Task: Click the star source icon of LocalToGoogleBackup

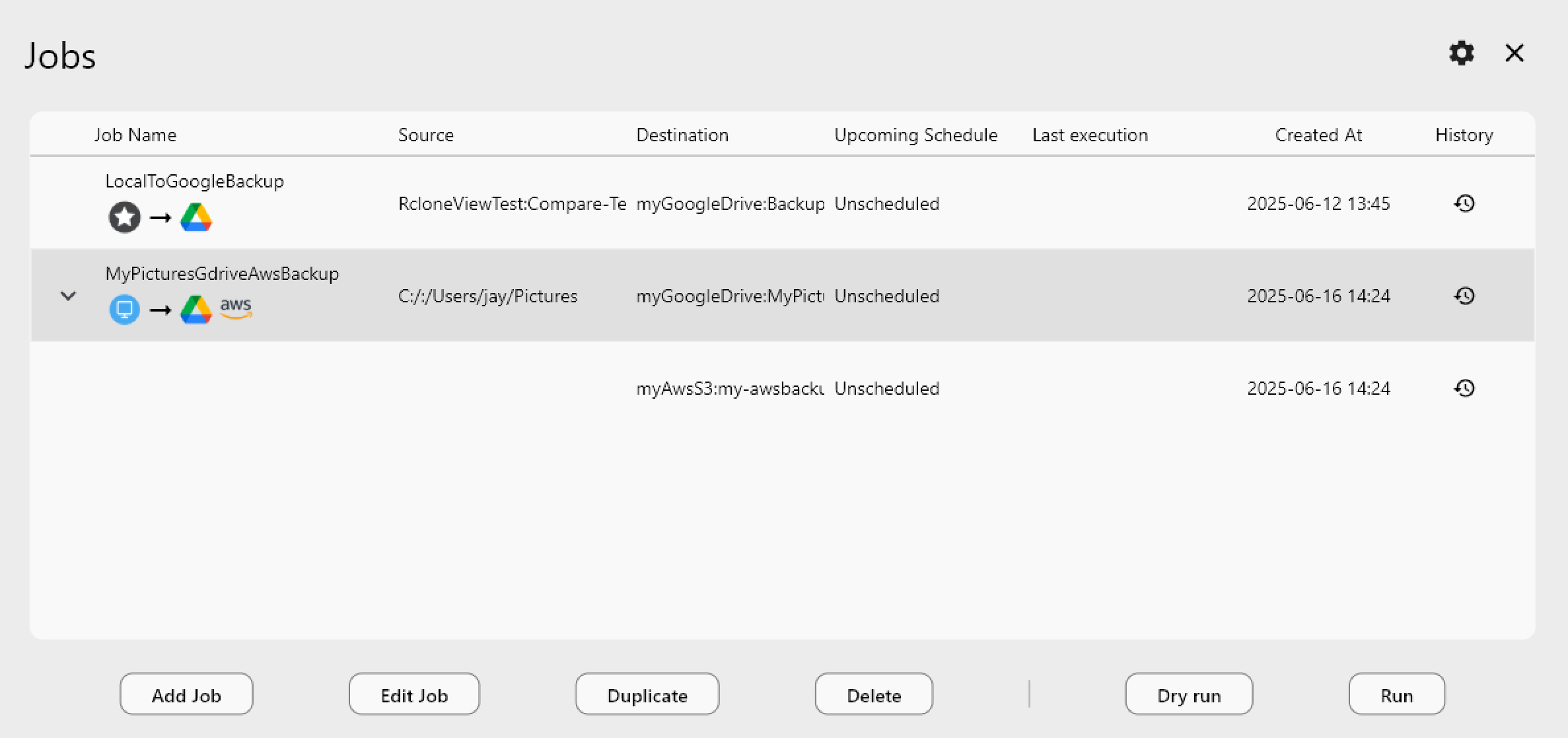Action: coord(124,217)
